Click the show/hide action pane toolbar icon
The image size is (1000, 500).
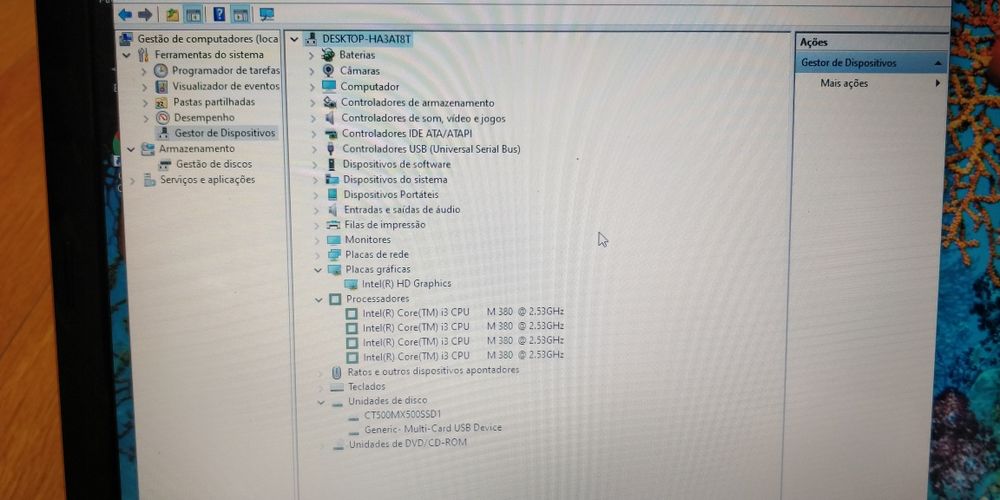tap(240, 14)
